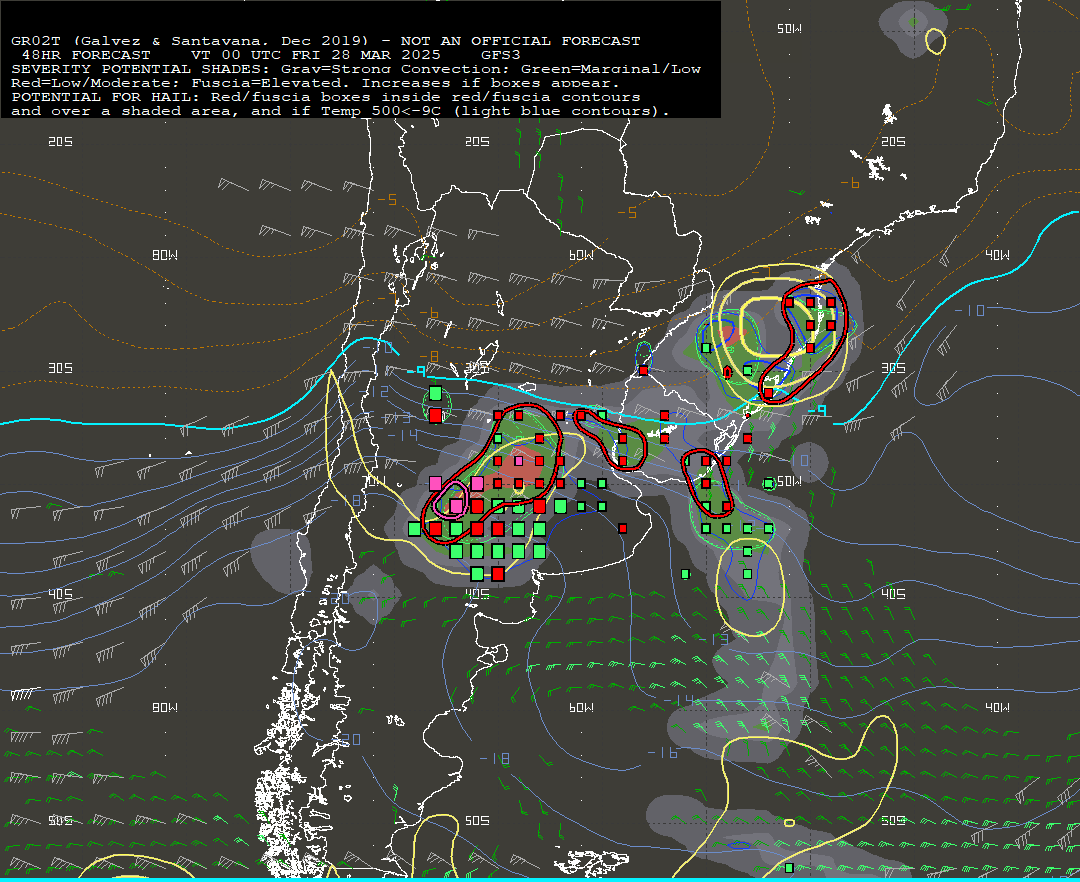
Task: Click the orange '-8' contour label
Action: pos(429,357)
